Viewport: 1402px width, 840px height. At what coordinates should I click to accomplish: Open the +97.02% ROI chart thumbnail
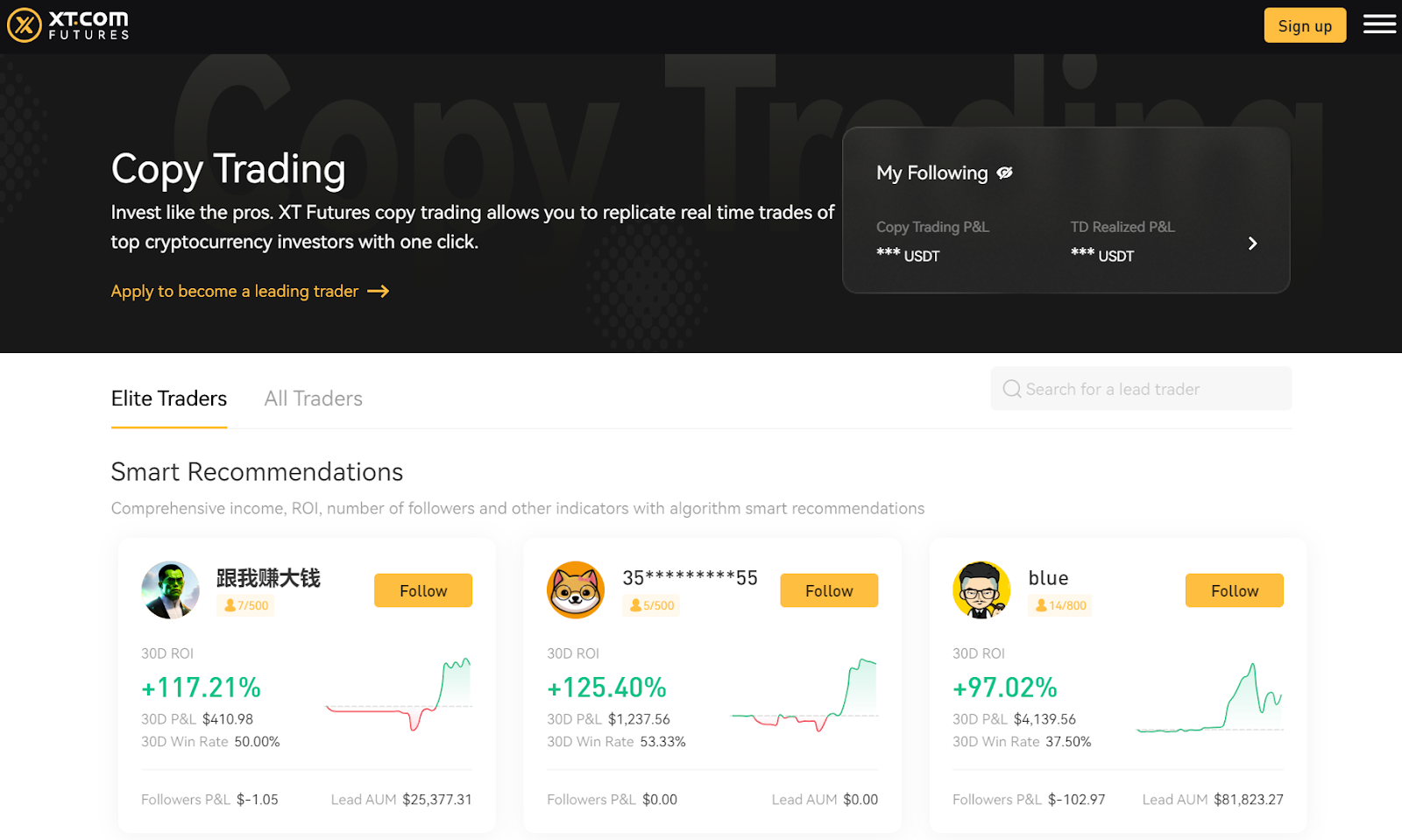pos(1210,698)
